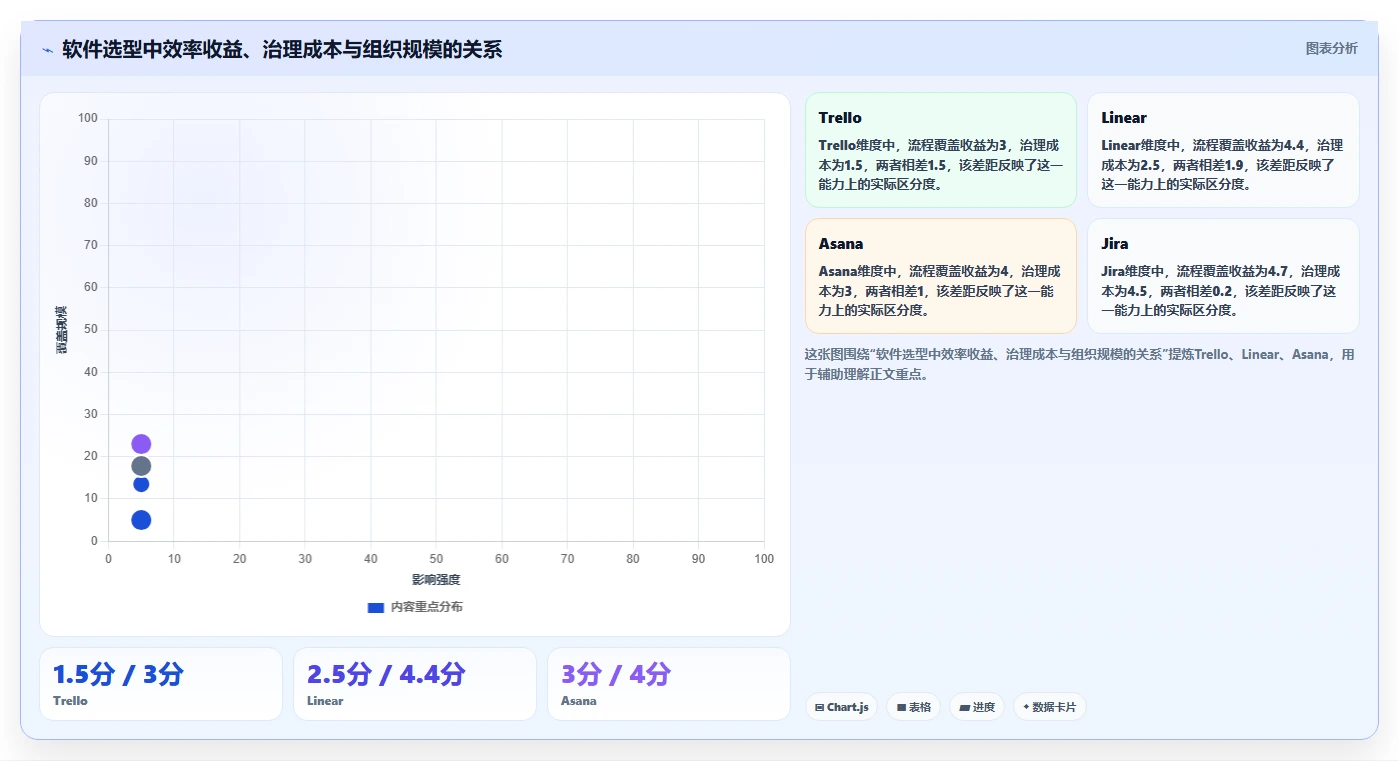
Task: Open the Jira analysis card
Action: (x=1223, y=276)
